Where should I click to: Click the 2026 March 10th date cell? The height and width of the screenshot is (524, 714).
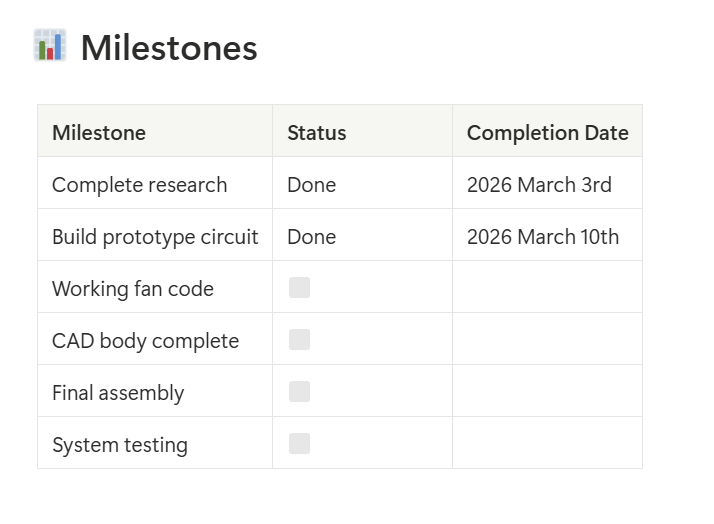(543, 237)
